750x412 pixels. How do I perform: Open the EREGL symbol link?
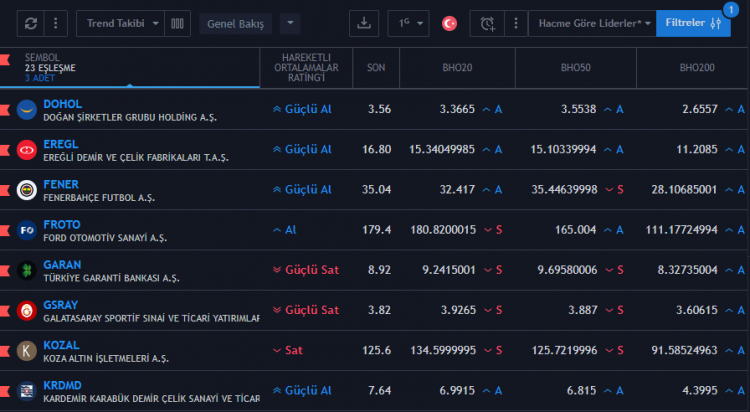(x=61, y=144)
